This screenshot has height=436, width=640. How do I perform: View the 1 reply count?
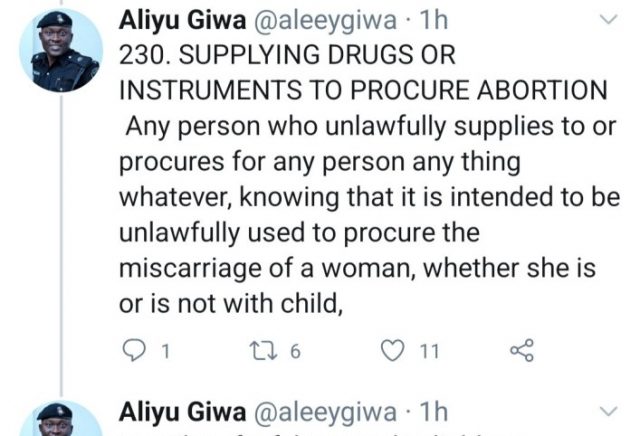165,351
